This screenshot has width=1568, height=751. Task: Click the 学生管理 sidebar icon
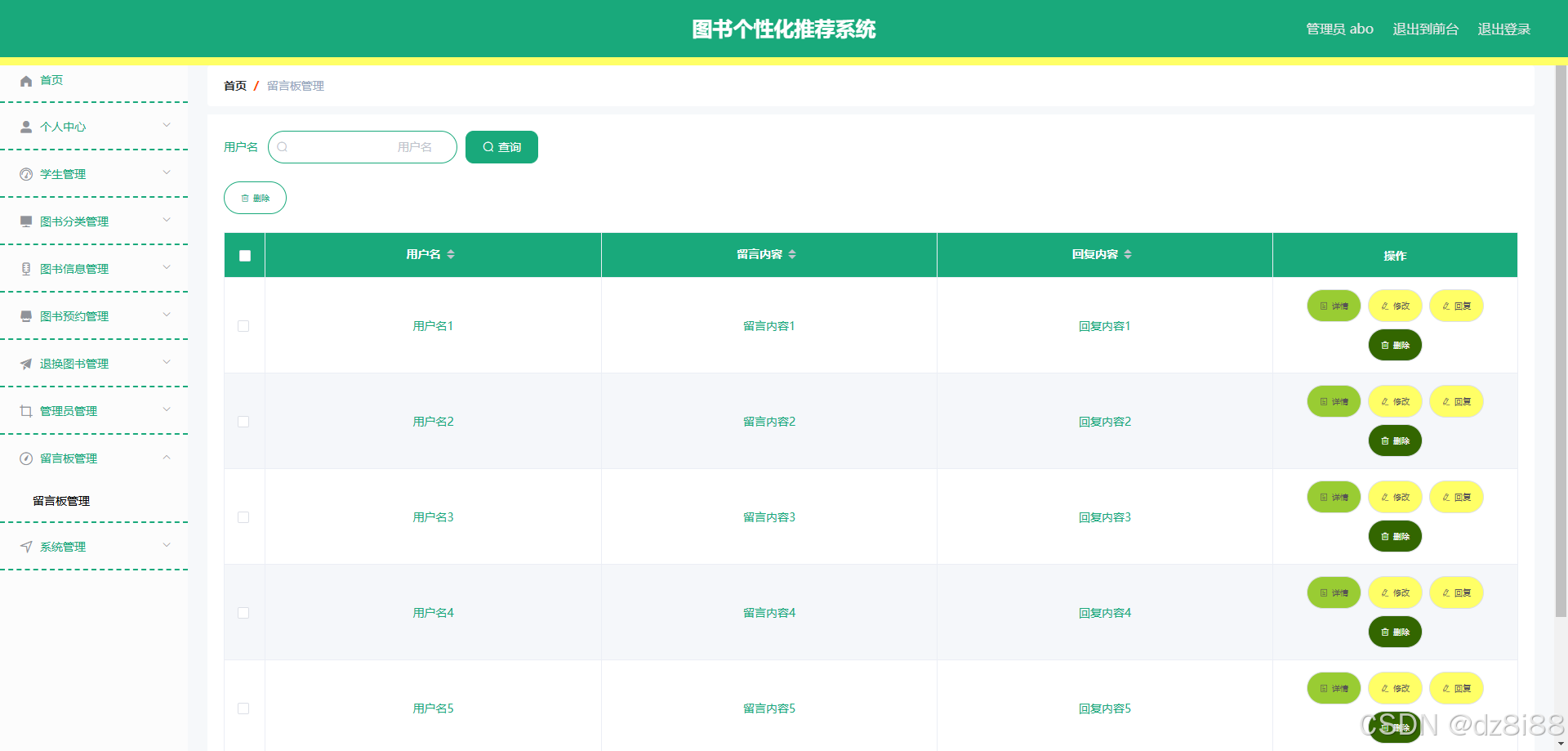pyautogui.click(x=25, y=174)
